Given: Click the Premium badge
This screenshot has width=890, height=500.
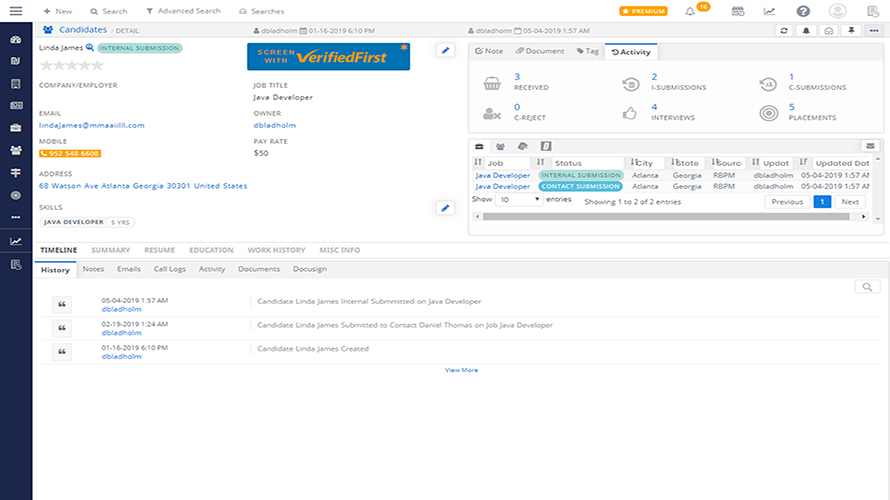Looking at the screenshot, I should 643,11.
